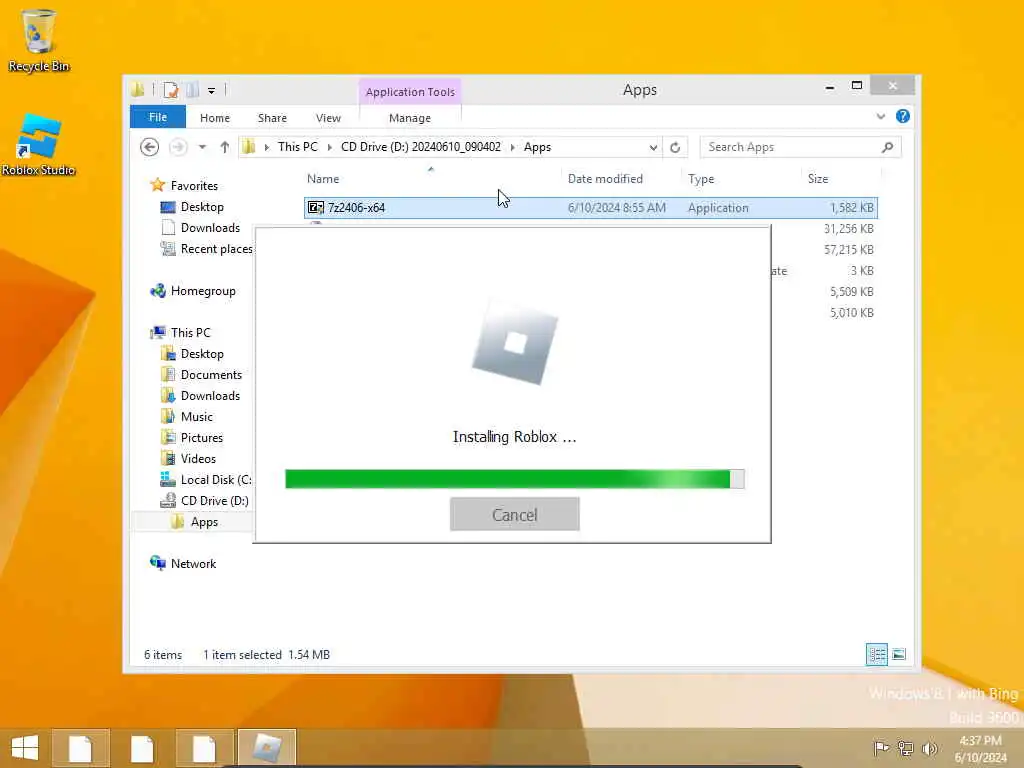Image resolution: width=1024 pixels, height=768 pixels.
Task: Open the recent locations dropdown arrow
Action: 202,147
